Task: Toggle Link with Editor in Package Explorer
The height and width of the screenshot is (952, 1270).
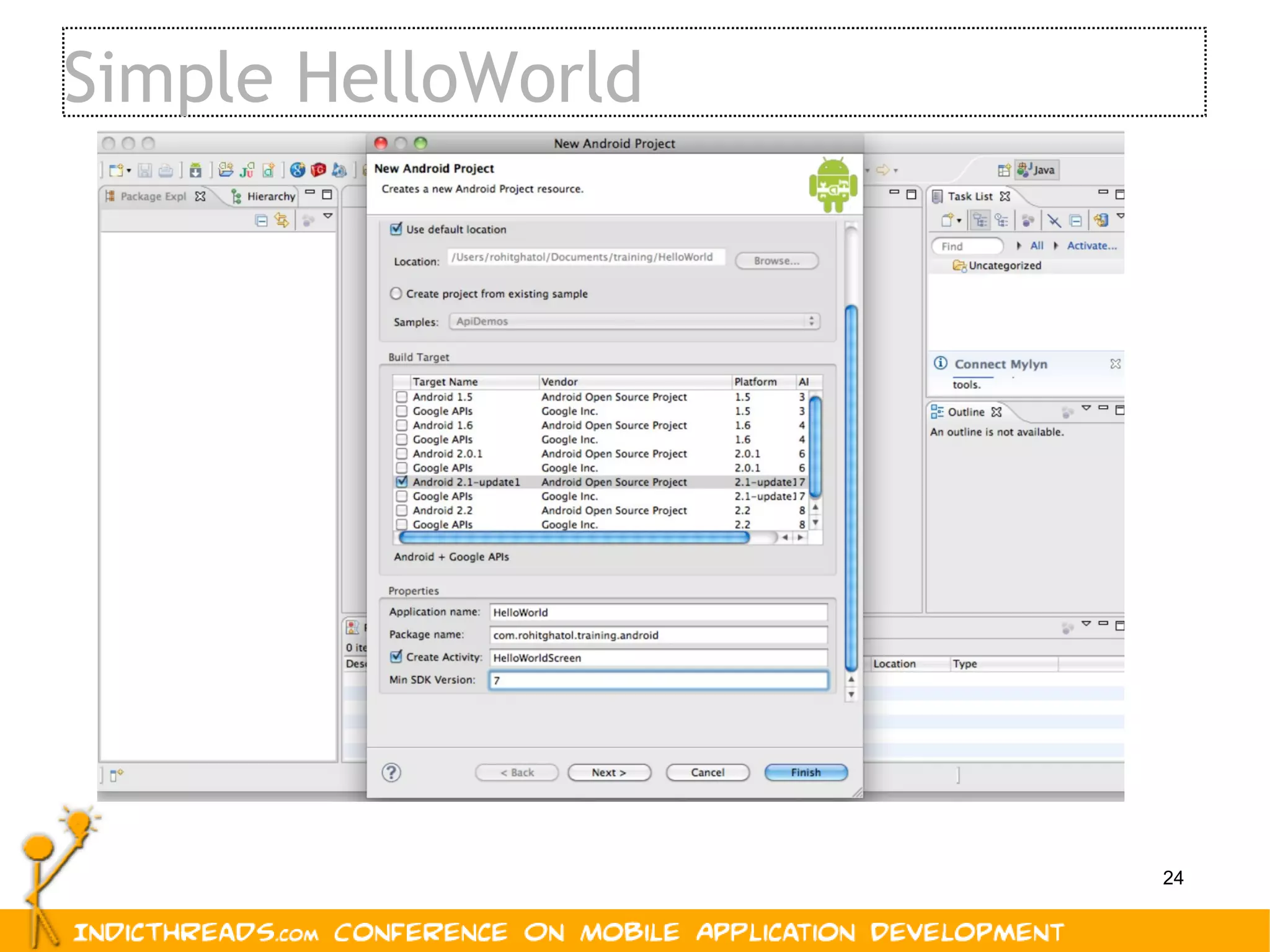Action: click(x=282, y=220)
